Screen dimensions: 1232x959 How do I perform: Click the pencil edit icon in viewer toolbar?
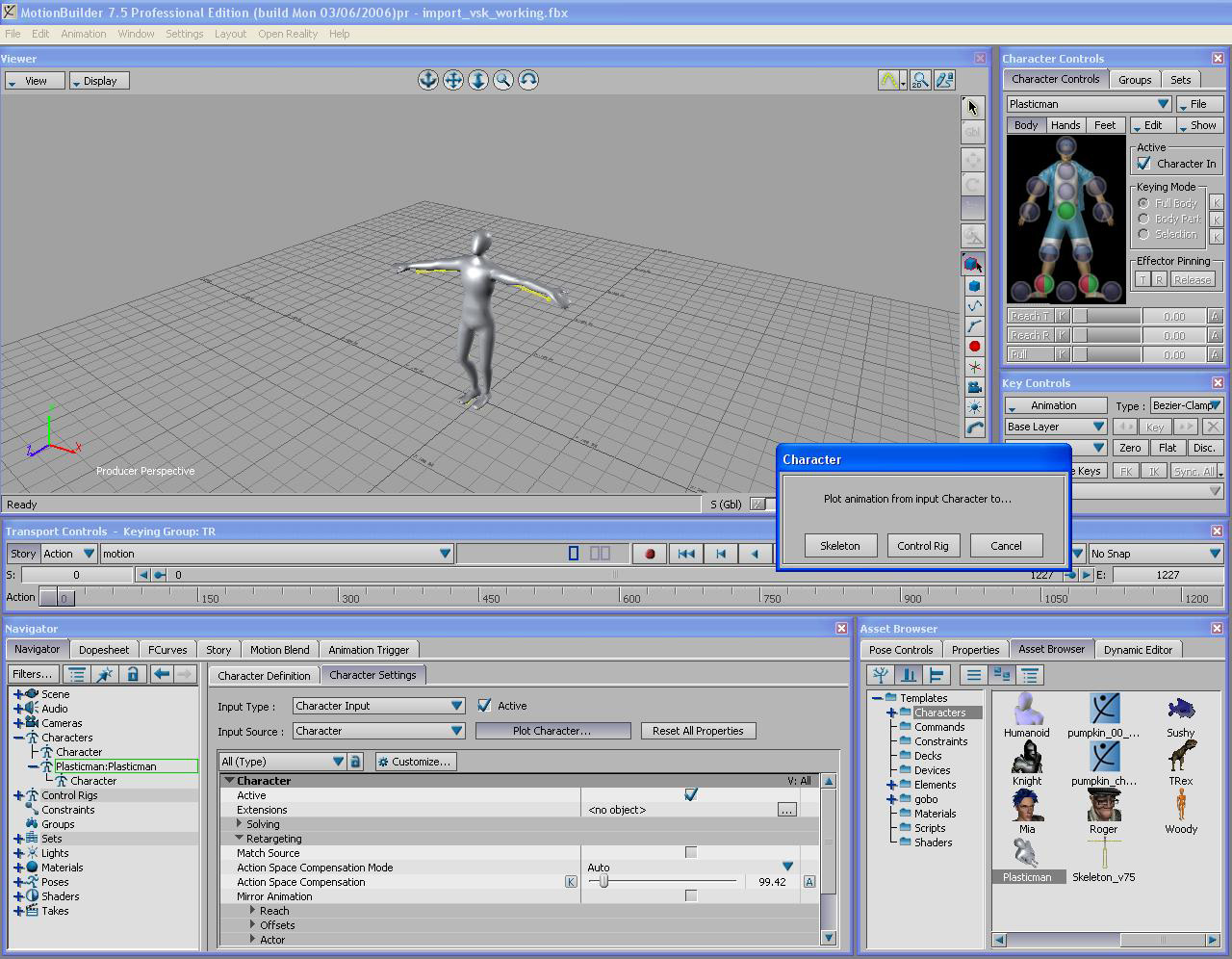[944, 80]
